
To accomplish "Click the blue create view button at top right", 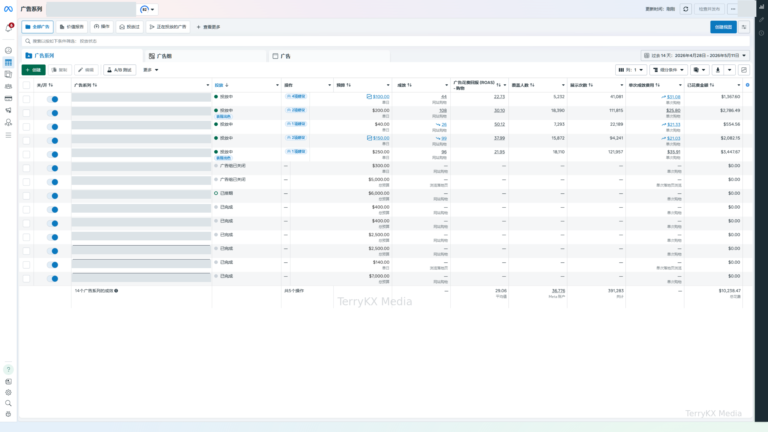I will click(723, 27).
